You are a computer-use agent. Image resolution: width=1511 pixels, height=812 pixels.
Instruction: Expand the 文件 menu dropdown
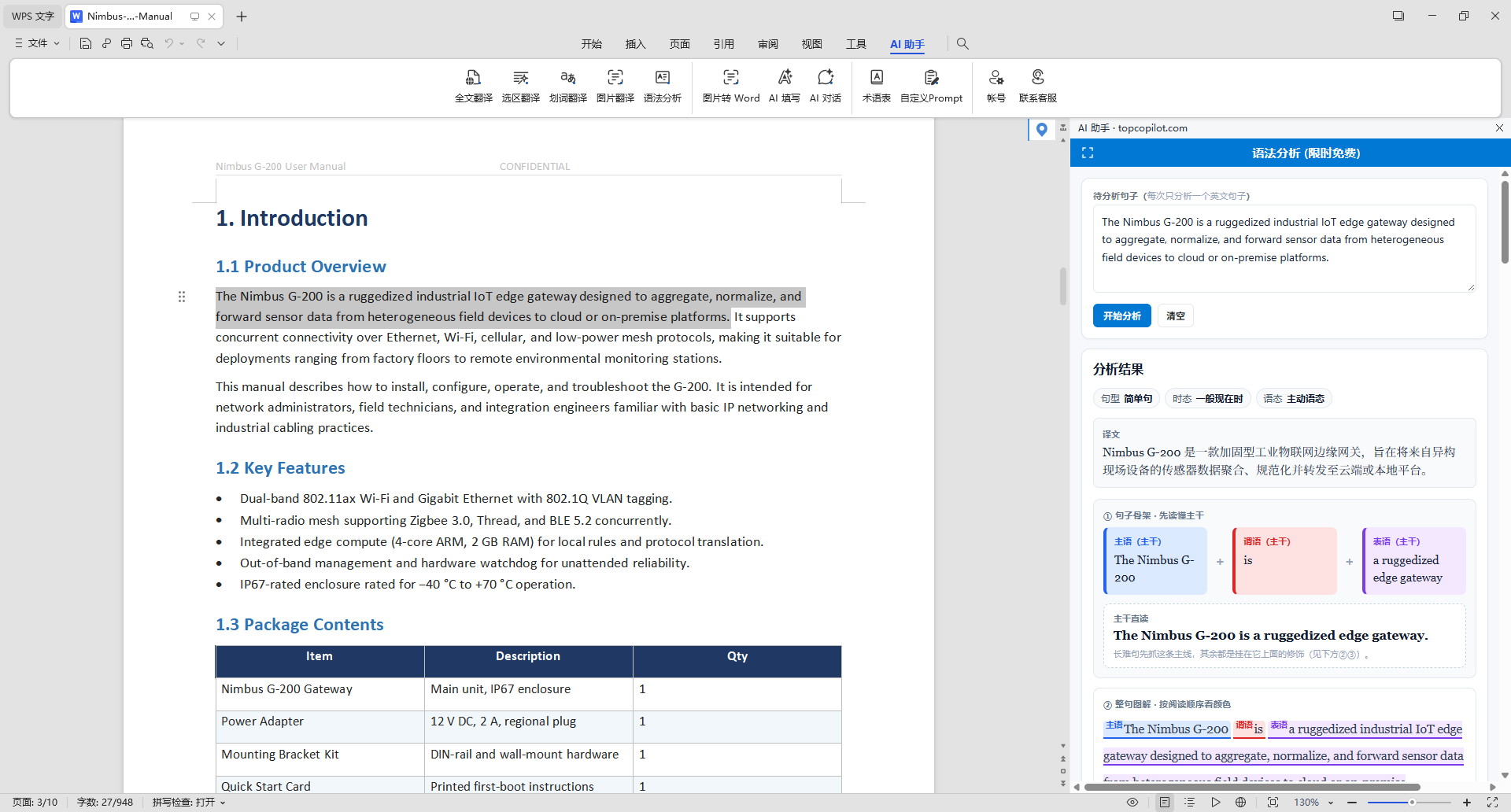37,43
